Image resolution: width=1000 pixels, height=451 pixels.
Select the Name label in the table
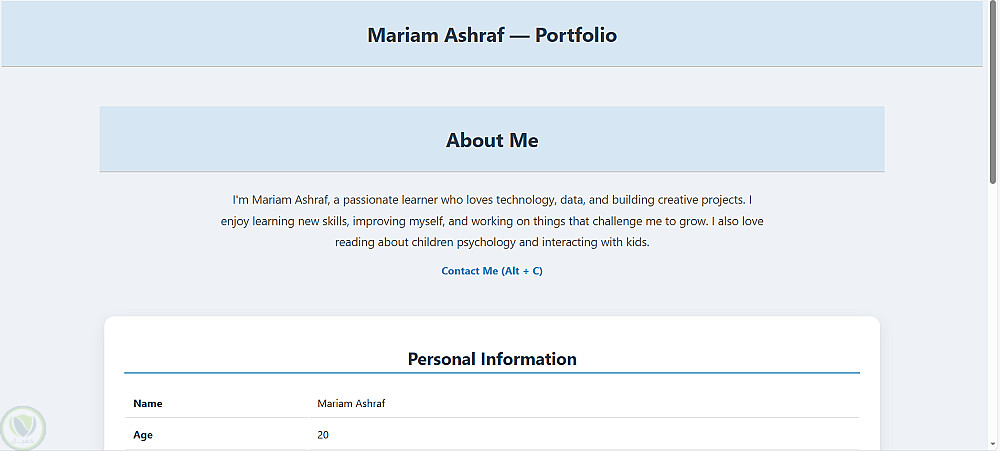point(147,404)
